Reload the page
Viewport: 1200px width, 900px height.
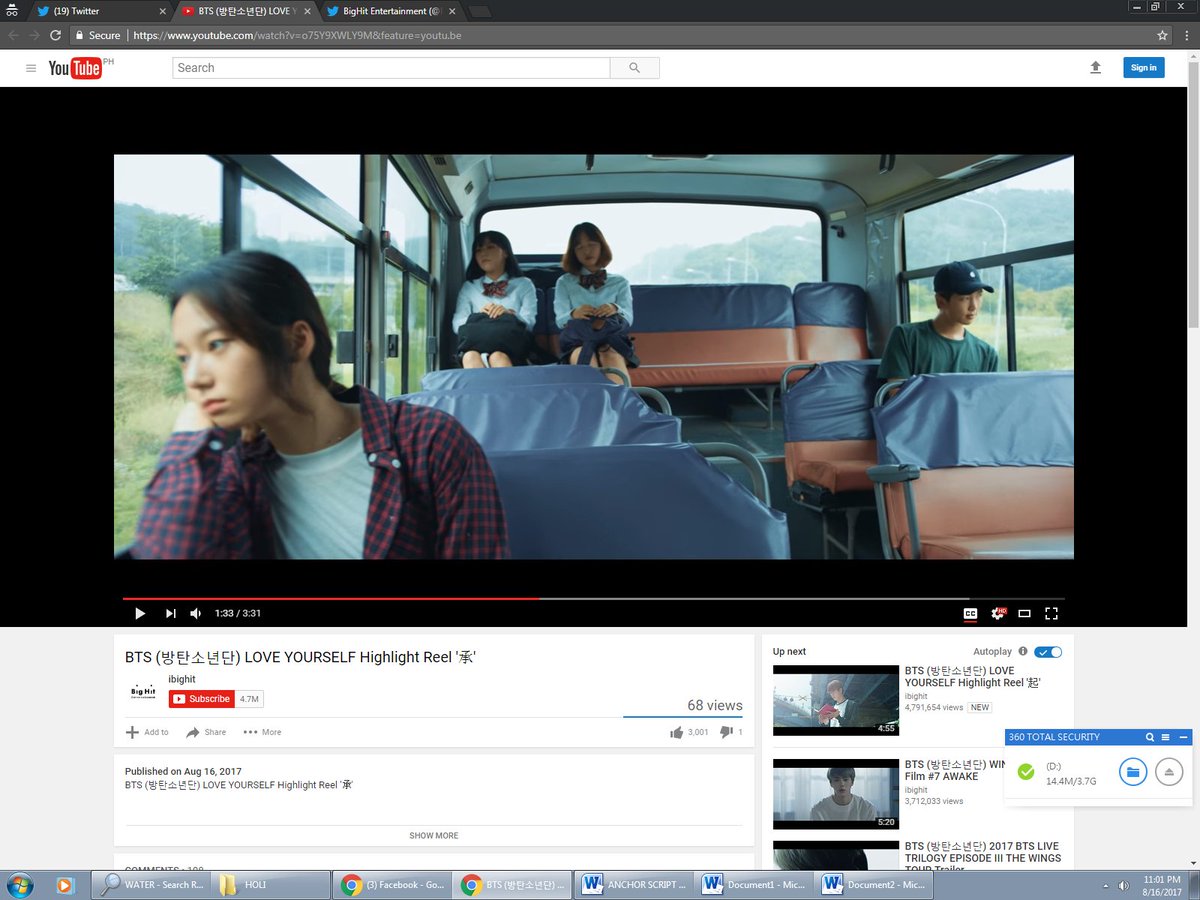(x=55, y=35)
